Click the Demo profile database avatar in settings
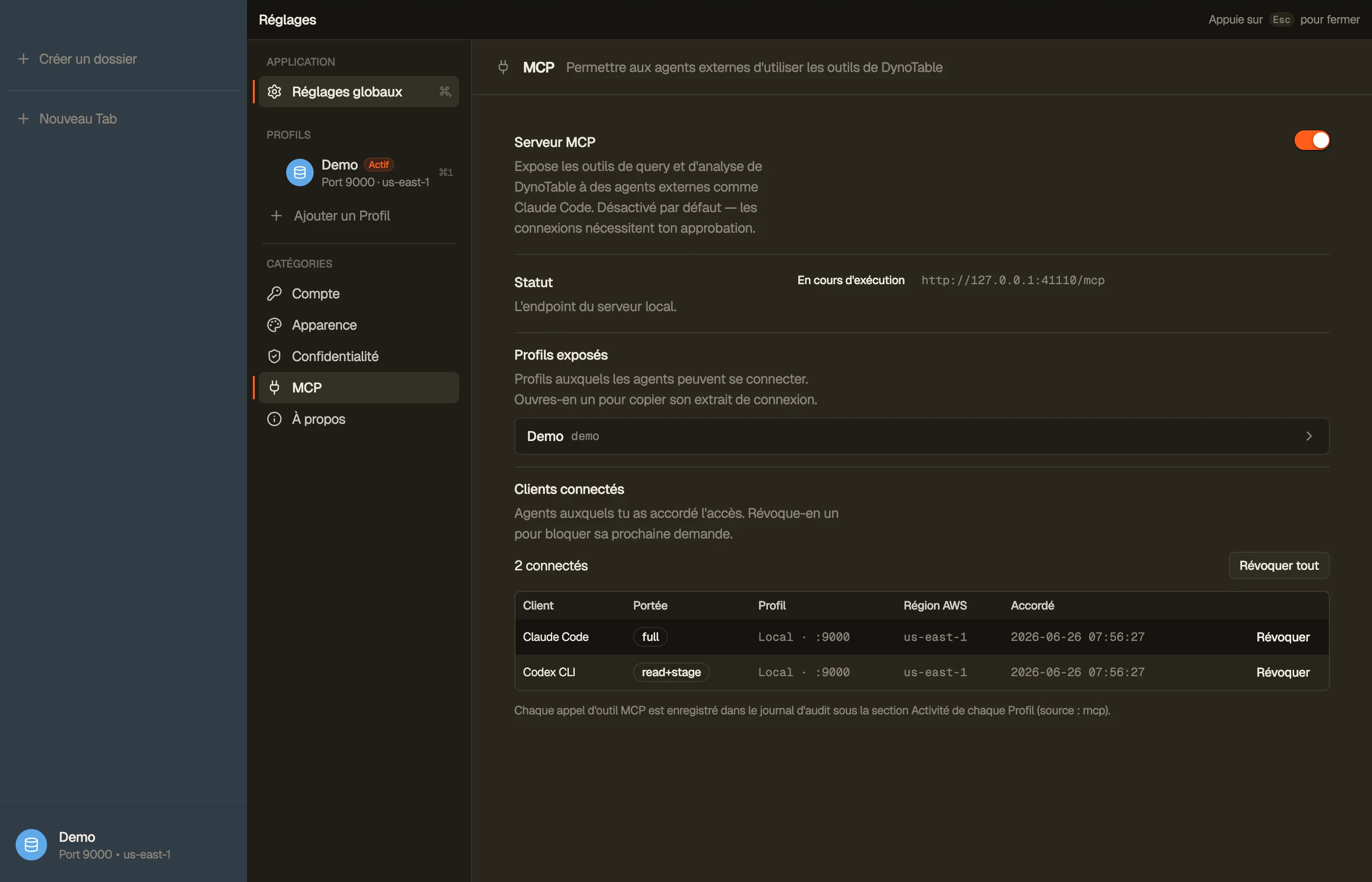This screenshot has height=882, width=1372. point(299,172)
